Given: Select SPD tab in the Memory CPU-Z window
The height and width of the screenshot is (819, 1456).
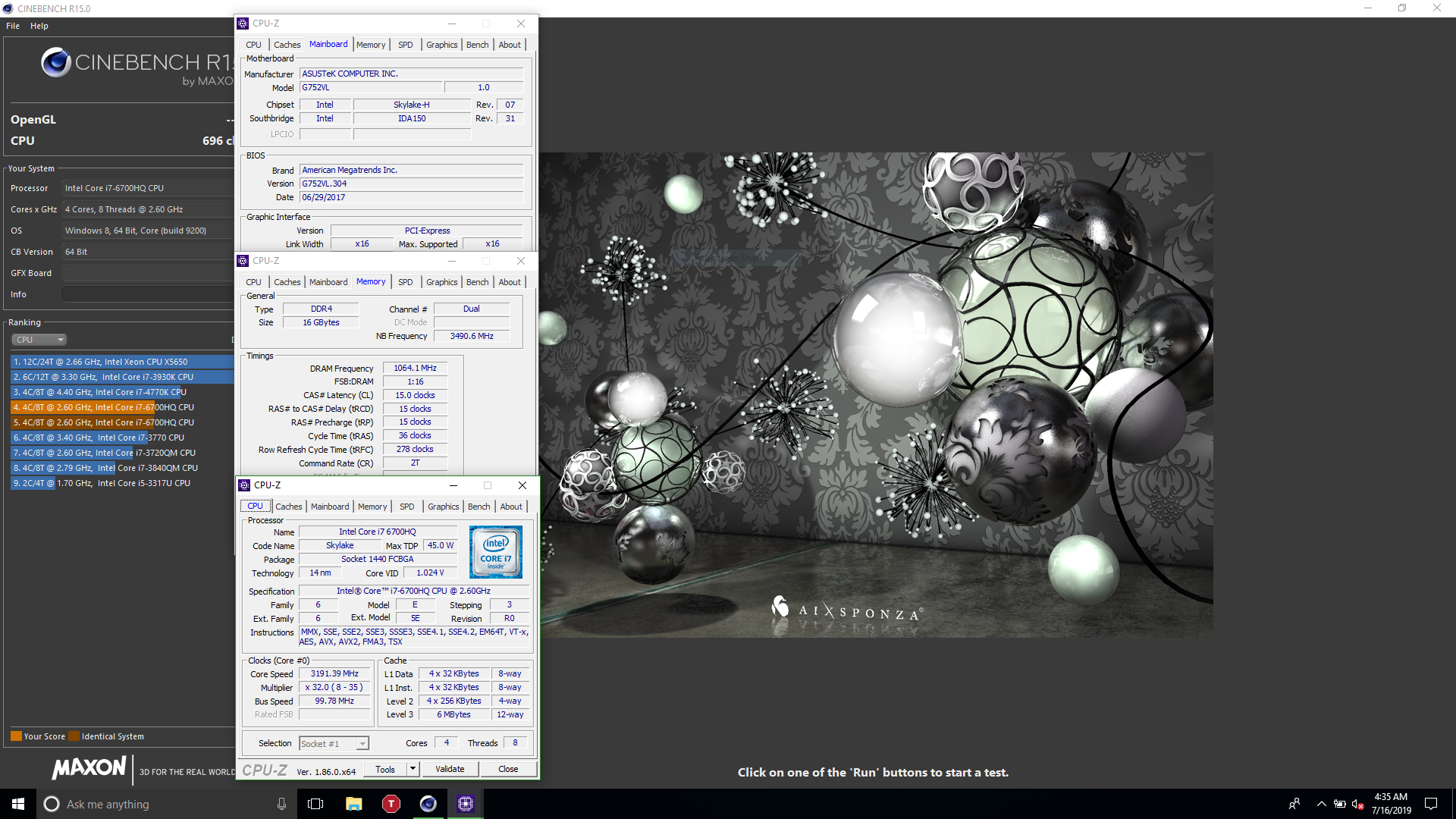Looking at the screenshot, I should pos(406,282).
